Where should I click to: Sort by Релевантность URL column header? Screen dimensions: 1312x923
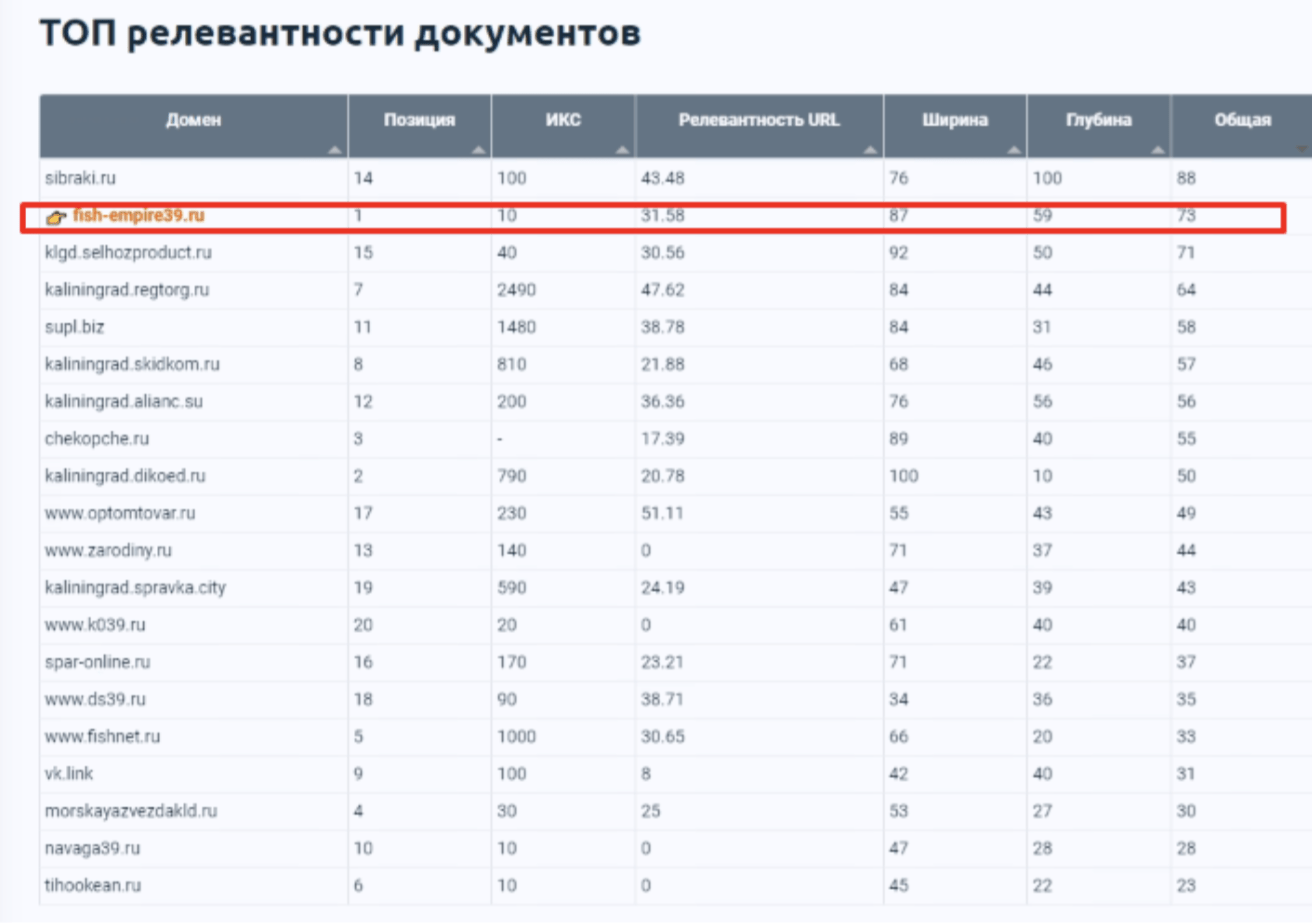tap(759, 126)
